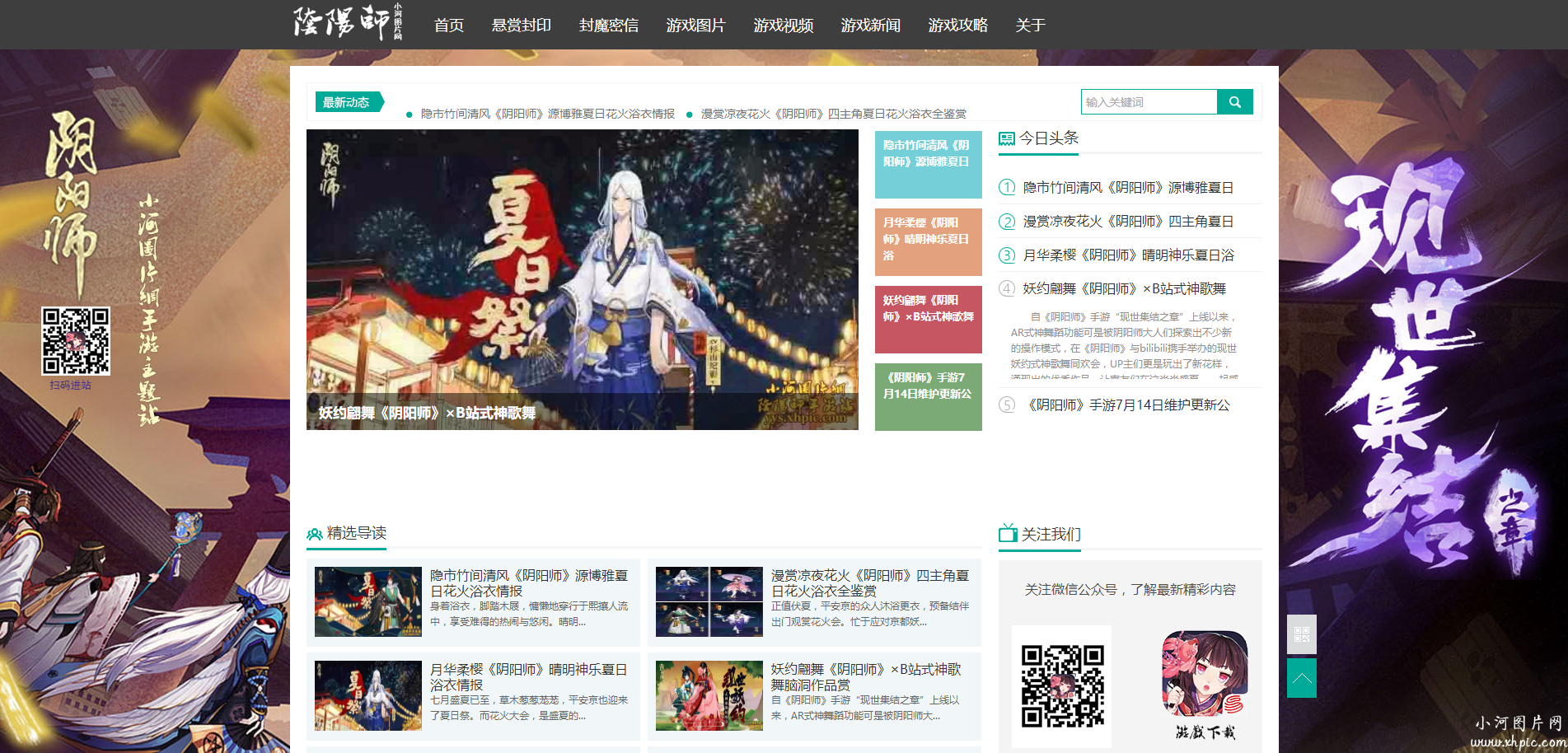1568x753 pixels.
Task: Click the left sidebar 扫码进站 QR code
Action: [76, 341]
